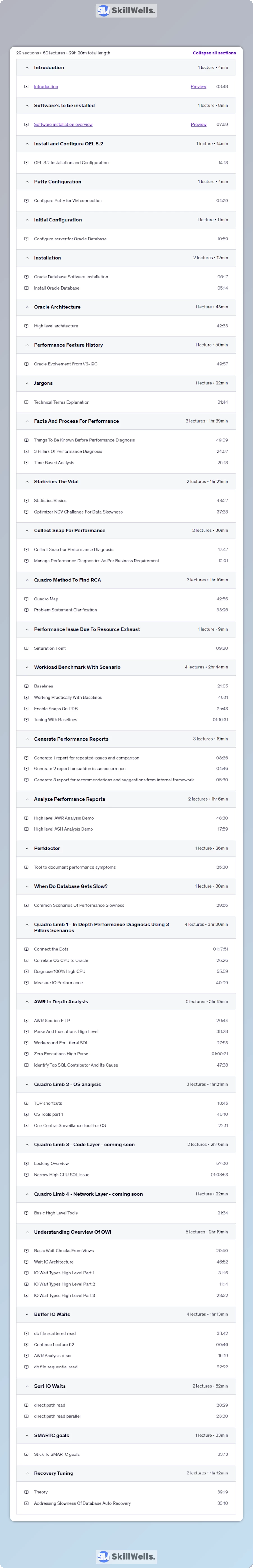Collapse Understanding Overview Of OWI section
253x1568 pixels.
click(x=27, y=1232)
